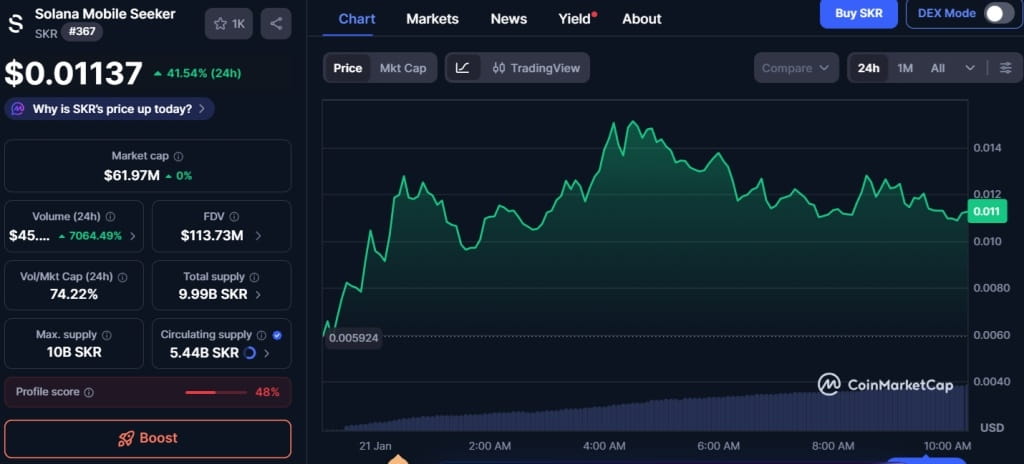Click the Market cap info icon
The height and width of the screenshot is (464, 1024).
coord(179,157)
